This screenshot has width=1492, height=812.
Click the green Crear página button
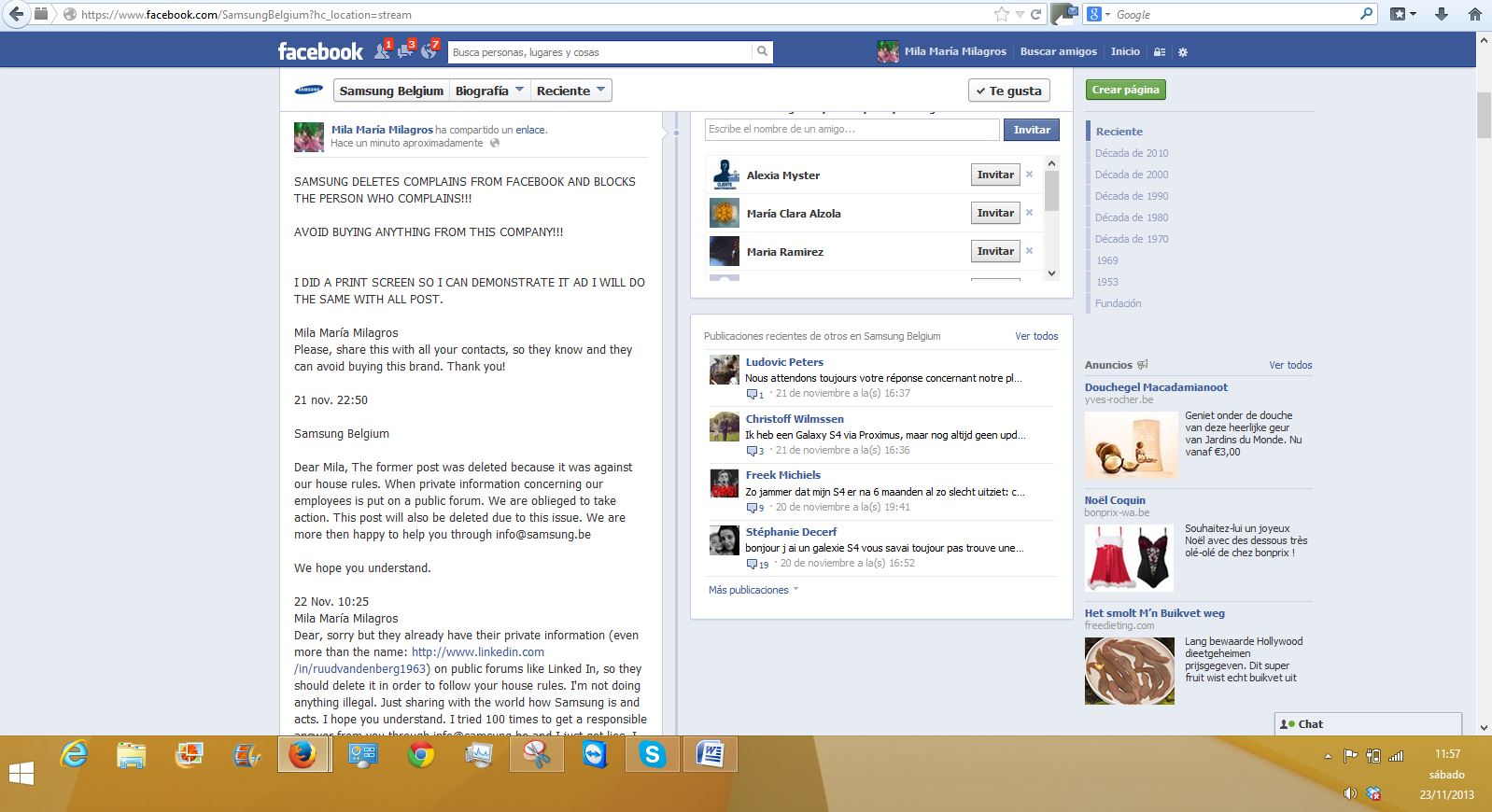click(1125, 90)
